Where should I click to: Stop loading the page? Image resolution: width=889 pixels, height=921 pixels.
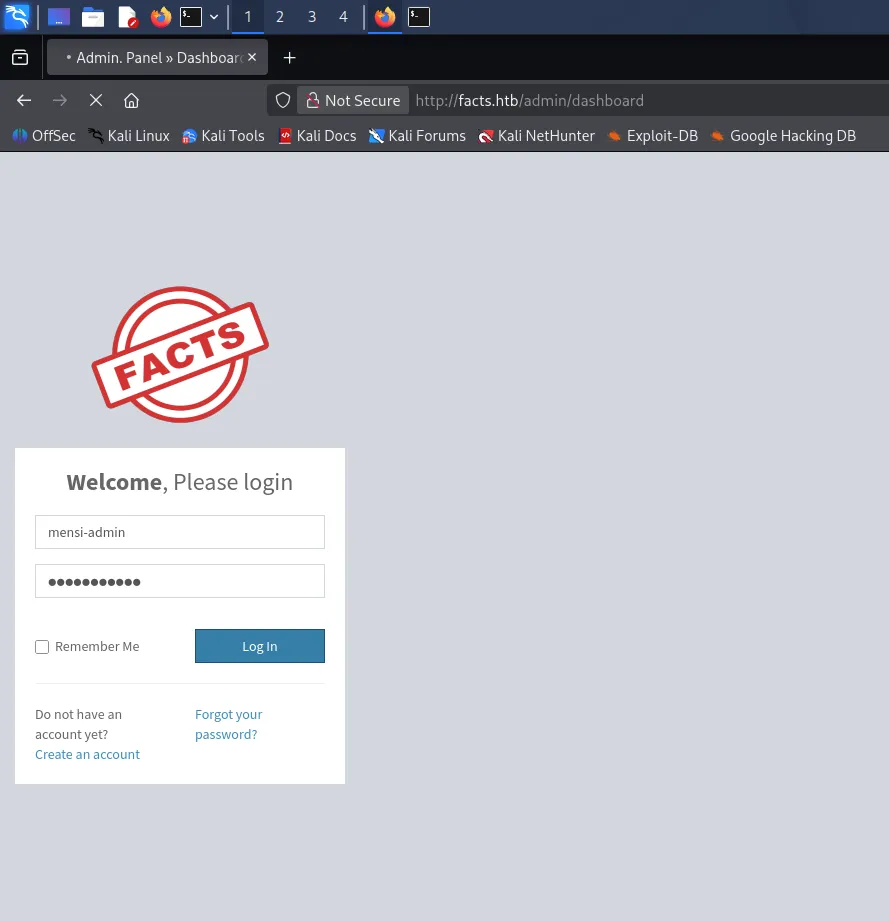96,100
